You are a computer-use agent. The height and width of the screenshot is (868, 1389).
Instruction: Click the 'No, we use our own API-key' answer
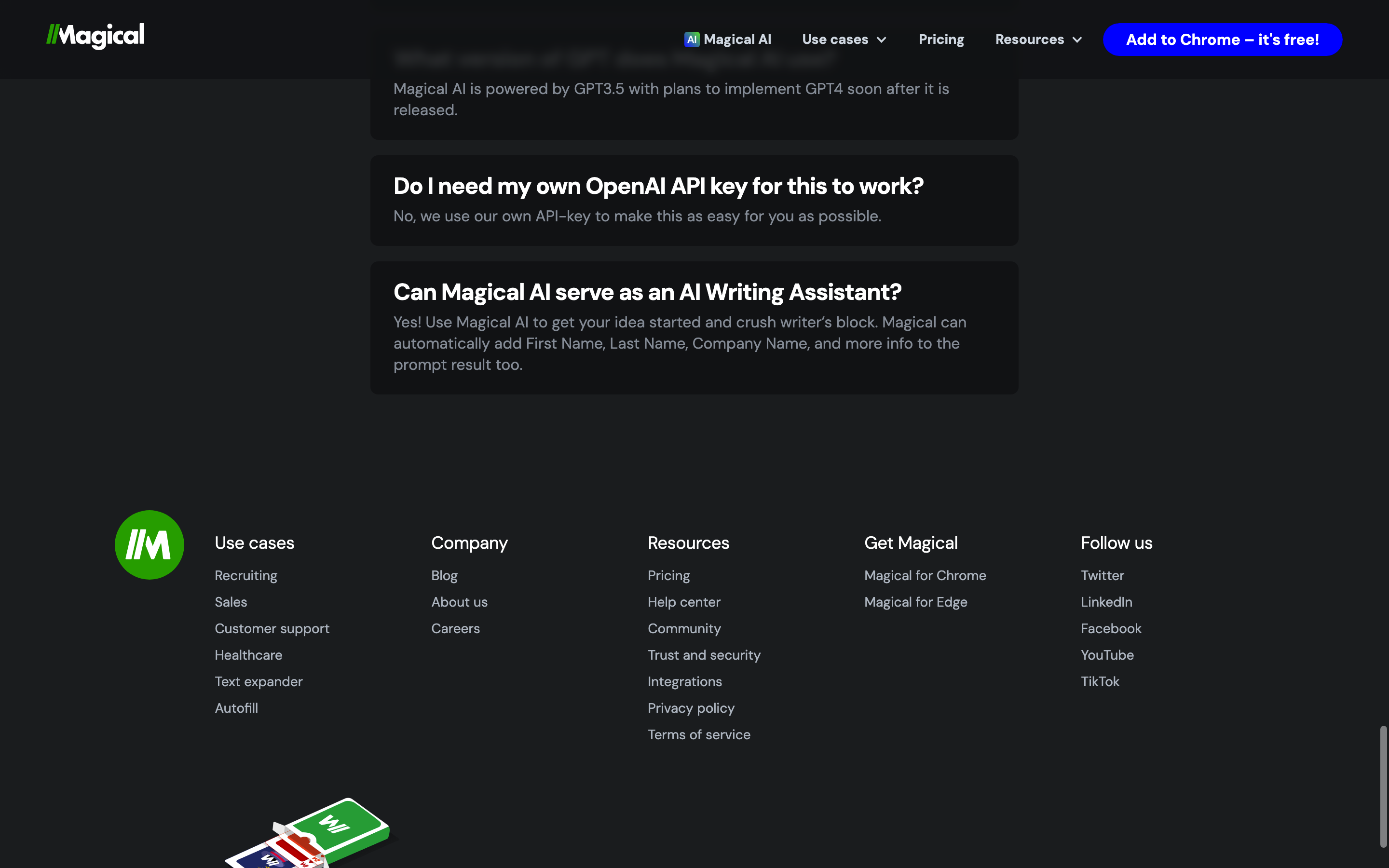pyautogui.click(x=637, y=217)
